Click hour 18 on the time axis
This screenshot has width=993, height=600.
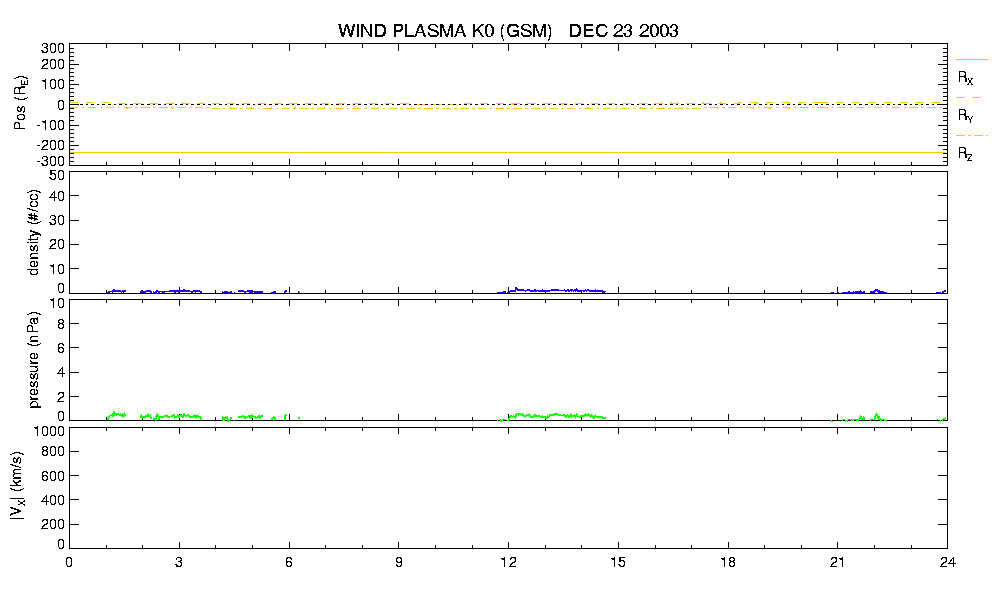click(728, 562)
